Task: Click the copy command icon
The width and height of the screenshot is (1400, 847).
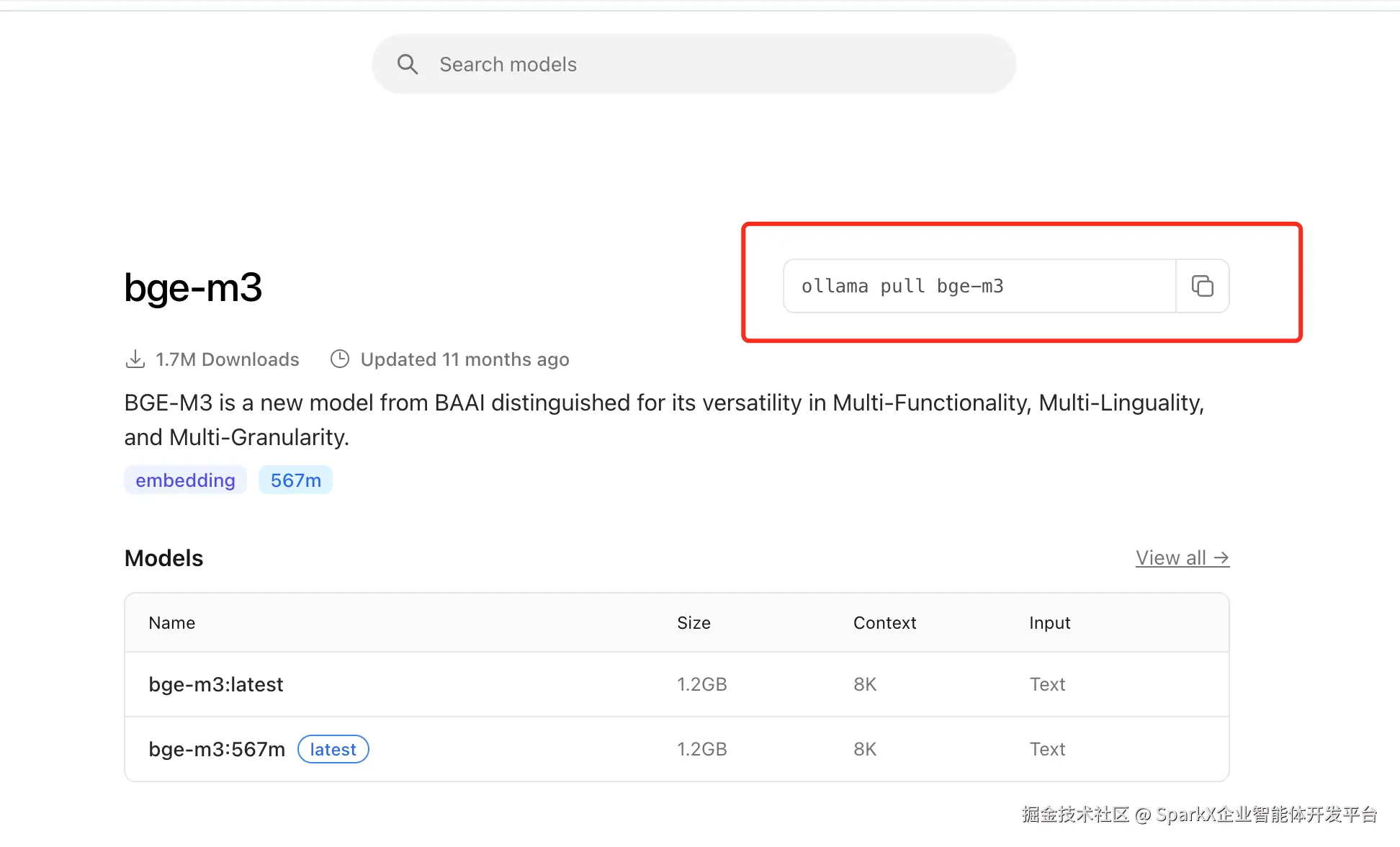Action: [x=1202, y=286]
